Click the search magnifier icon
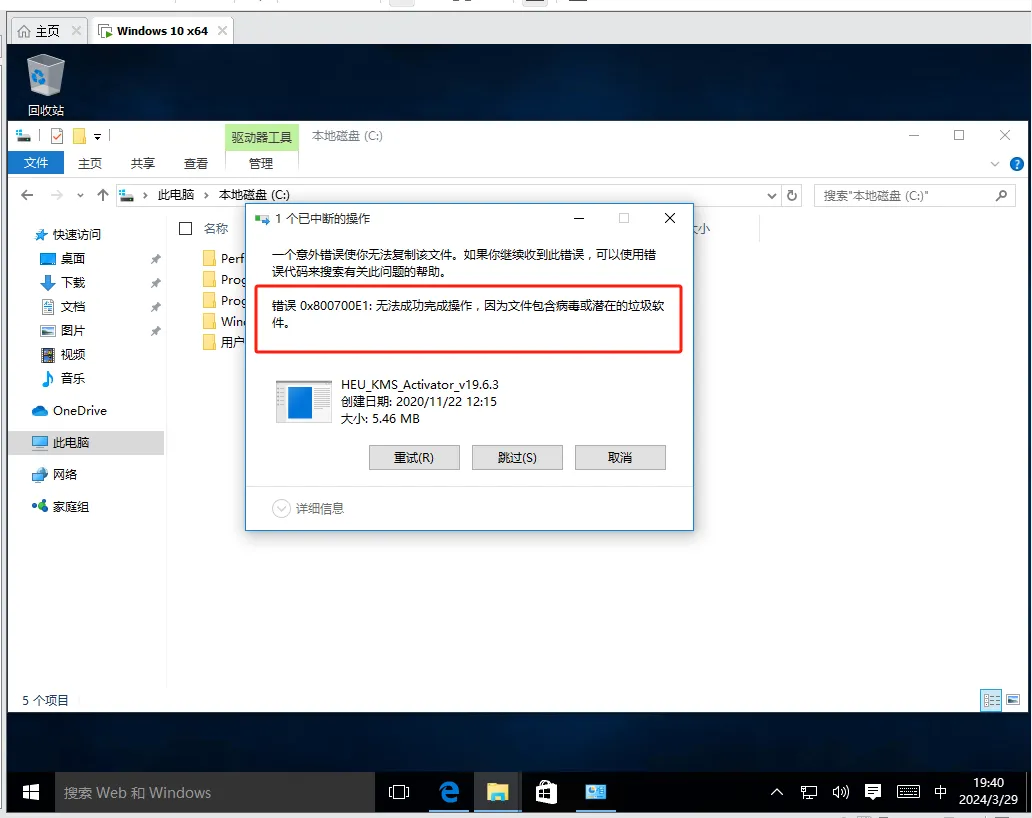Viewport: 1032px width, 818px height. 1001,195
